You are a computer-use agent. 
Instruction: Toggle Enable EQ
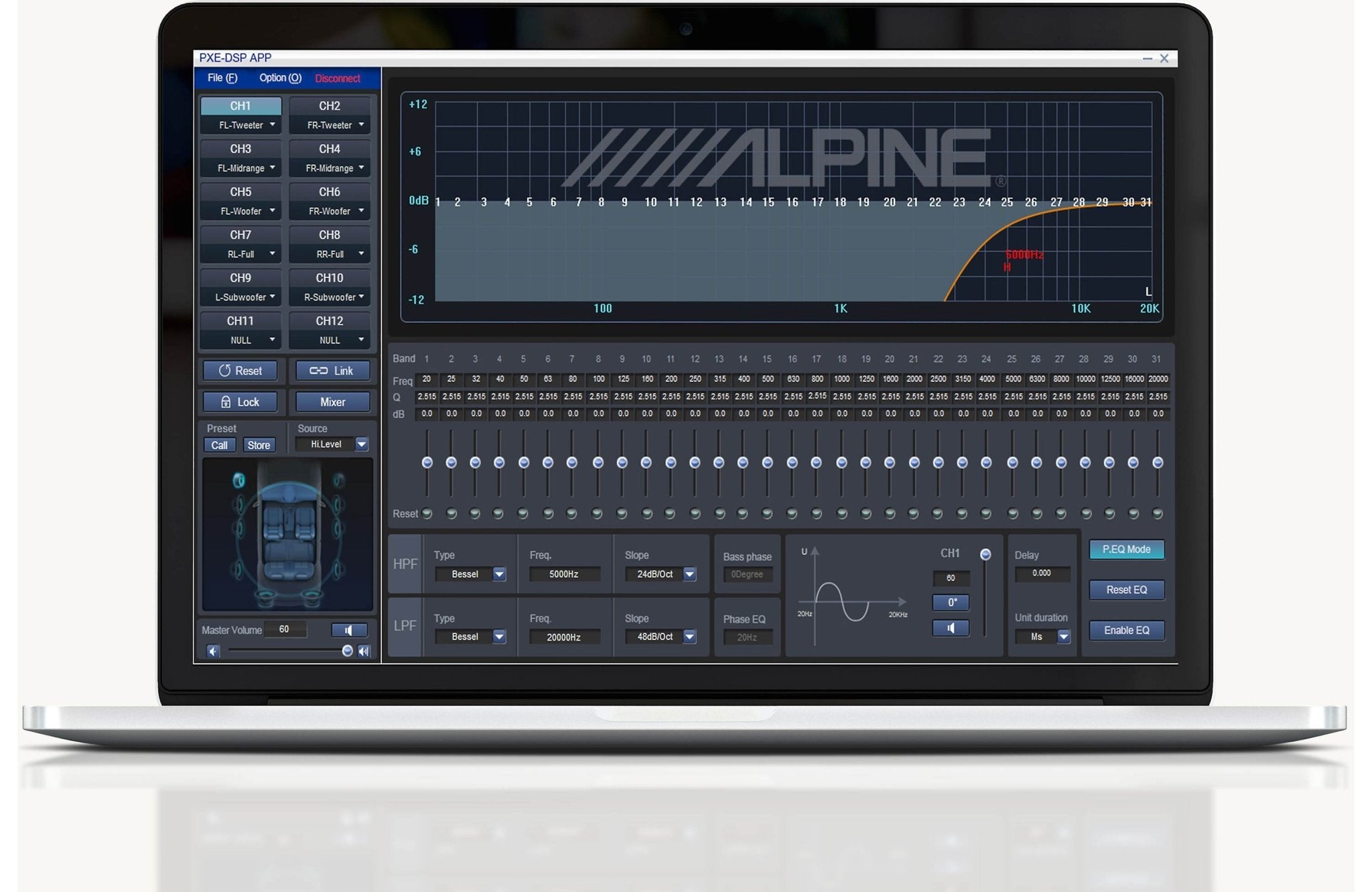pos(1127,630)
